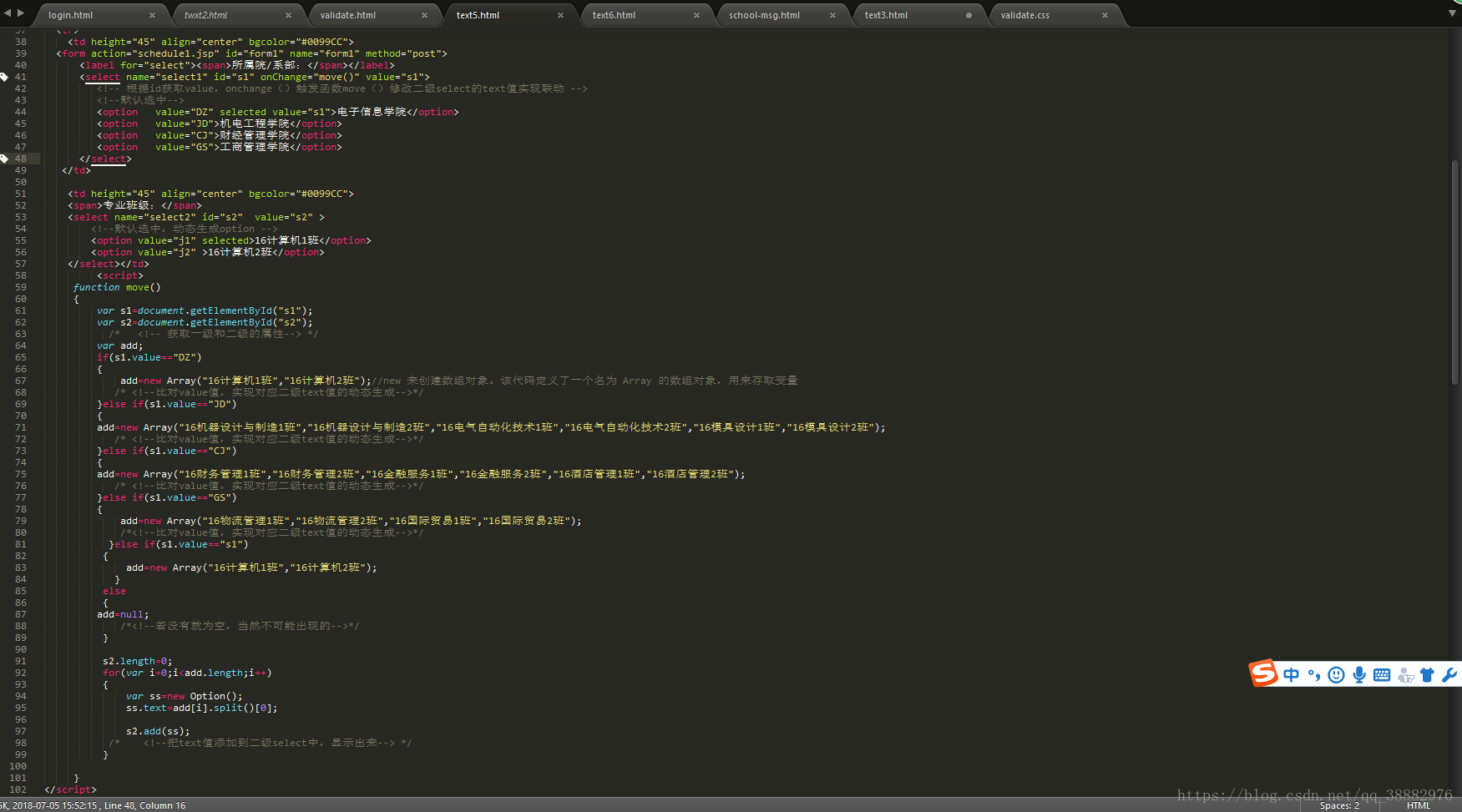Click the next-tab right arrow
This screenshot has height=812, width=1462.
click(x=21, y=13)
